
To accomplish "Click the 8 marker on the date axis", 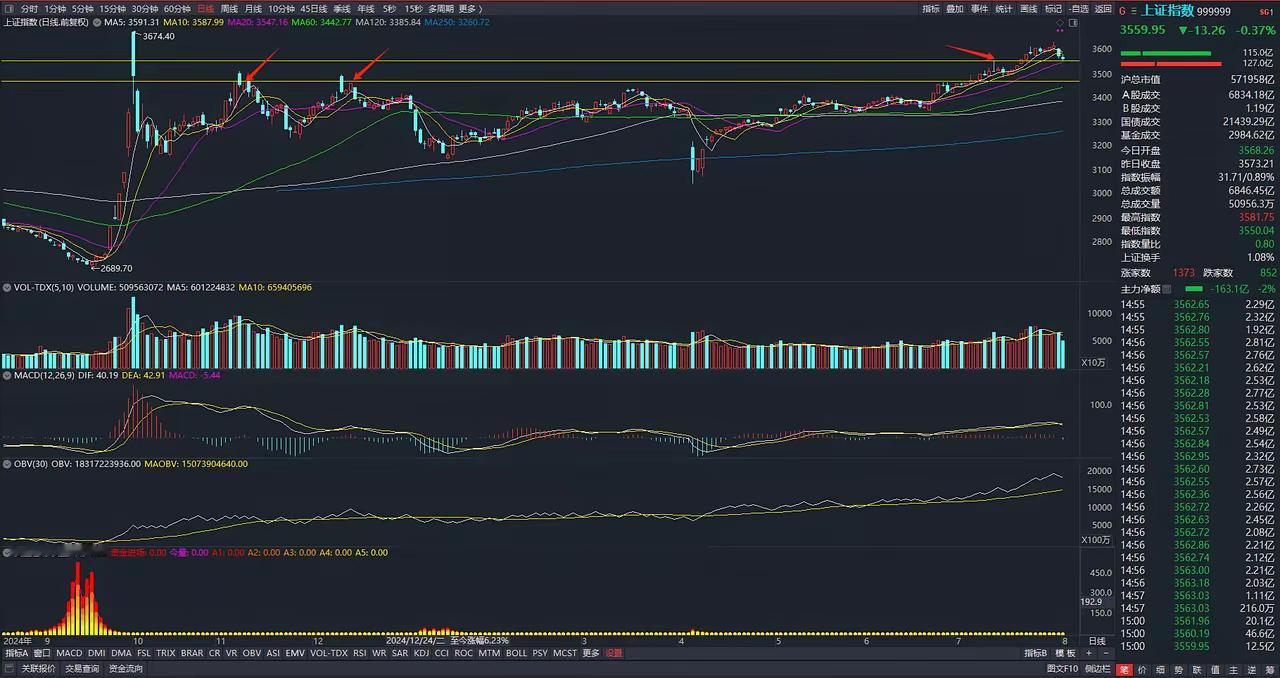I will pyautogui.click(x=1065, y=641).
